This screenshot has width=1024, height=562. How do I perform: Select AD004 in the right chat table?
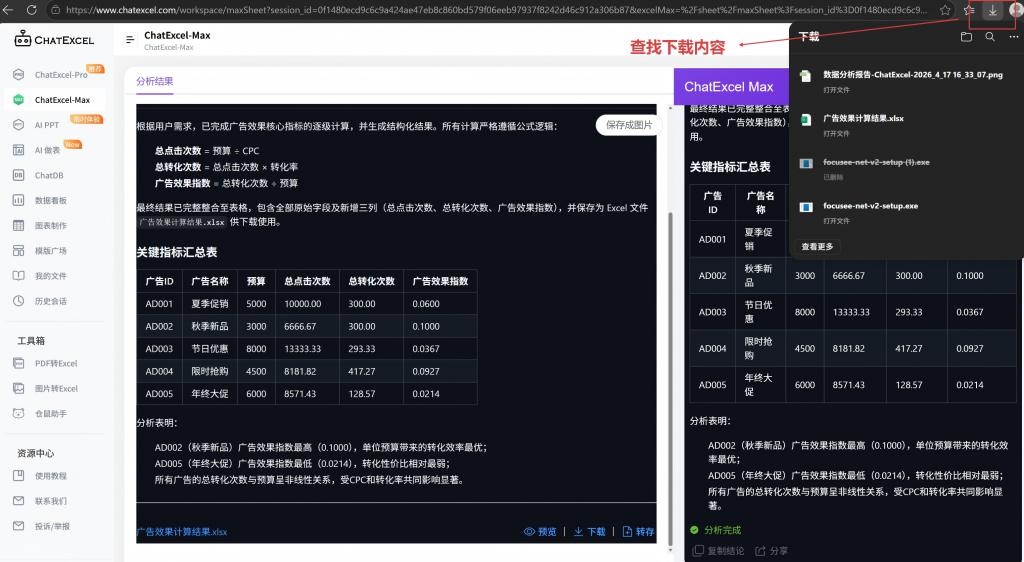pos(712,349)
